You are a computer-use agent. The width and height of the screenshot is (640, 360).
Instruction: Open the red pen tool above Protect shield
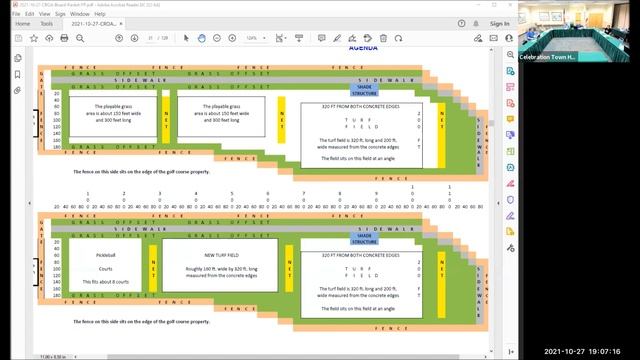[510, 184]
